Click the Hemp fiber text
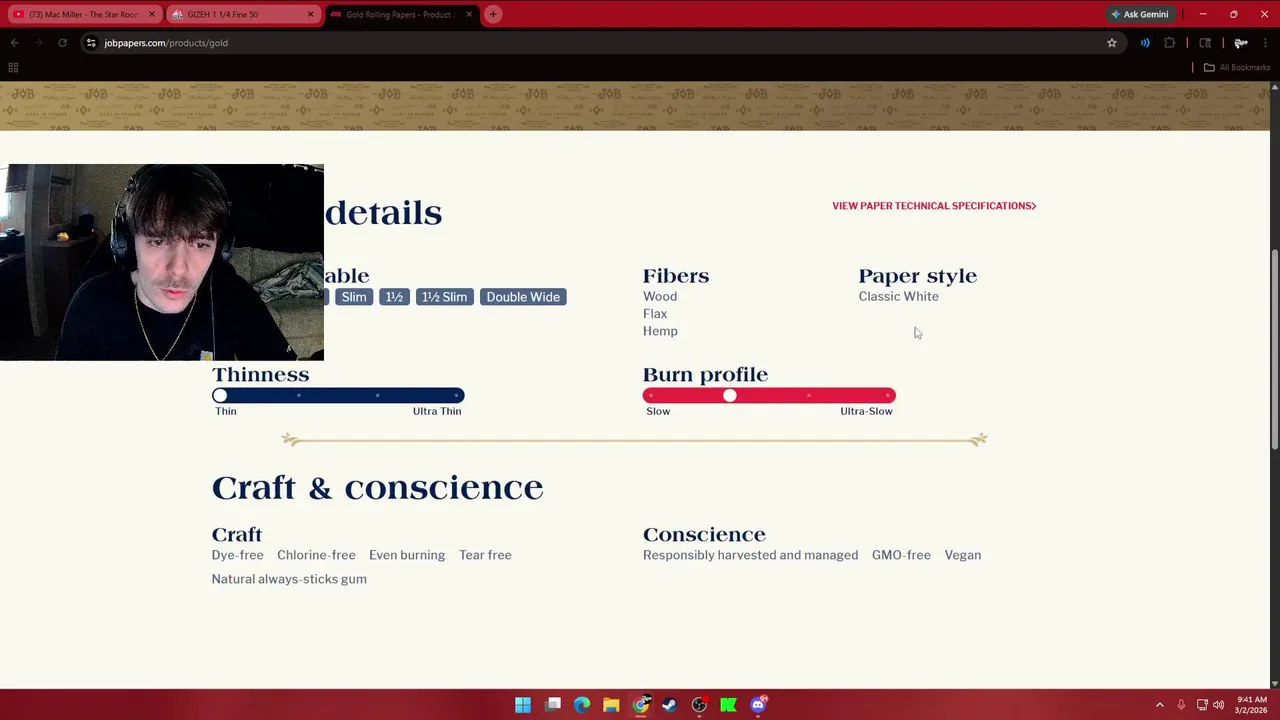Screen dimensions: 1280x720 coord(660,331)
